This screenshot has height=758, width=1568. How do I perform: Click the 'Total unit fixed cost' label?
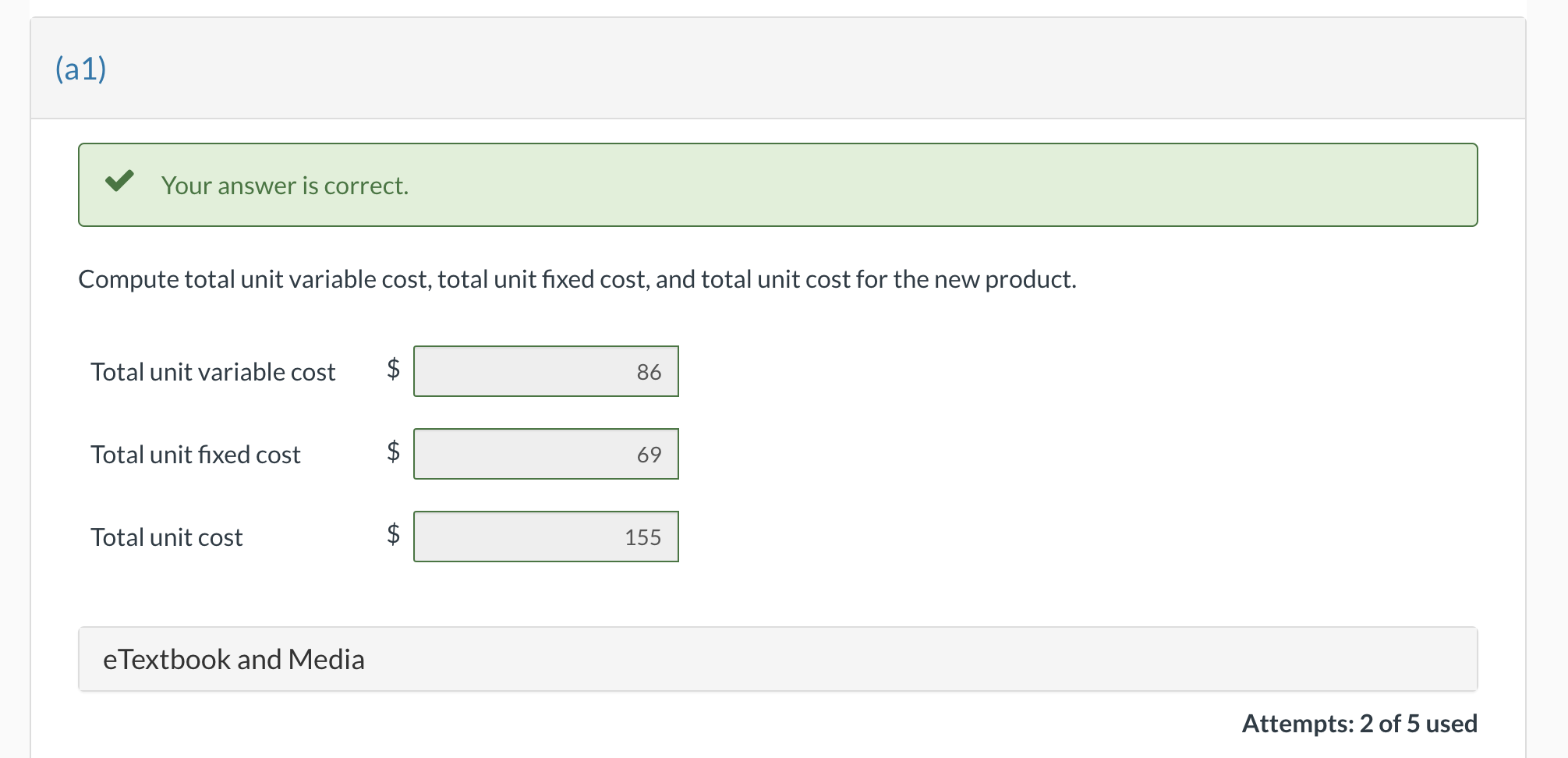(196, 455)
